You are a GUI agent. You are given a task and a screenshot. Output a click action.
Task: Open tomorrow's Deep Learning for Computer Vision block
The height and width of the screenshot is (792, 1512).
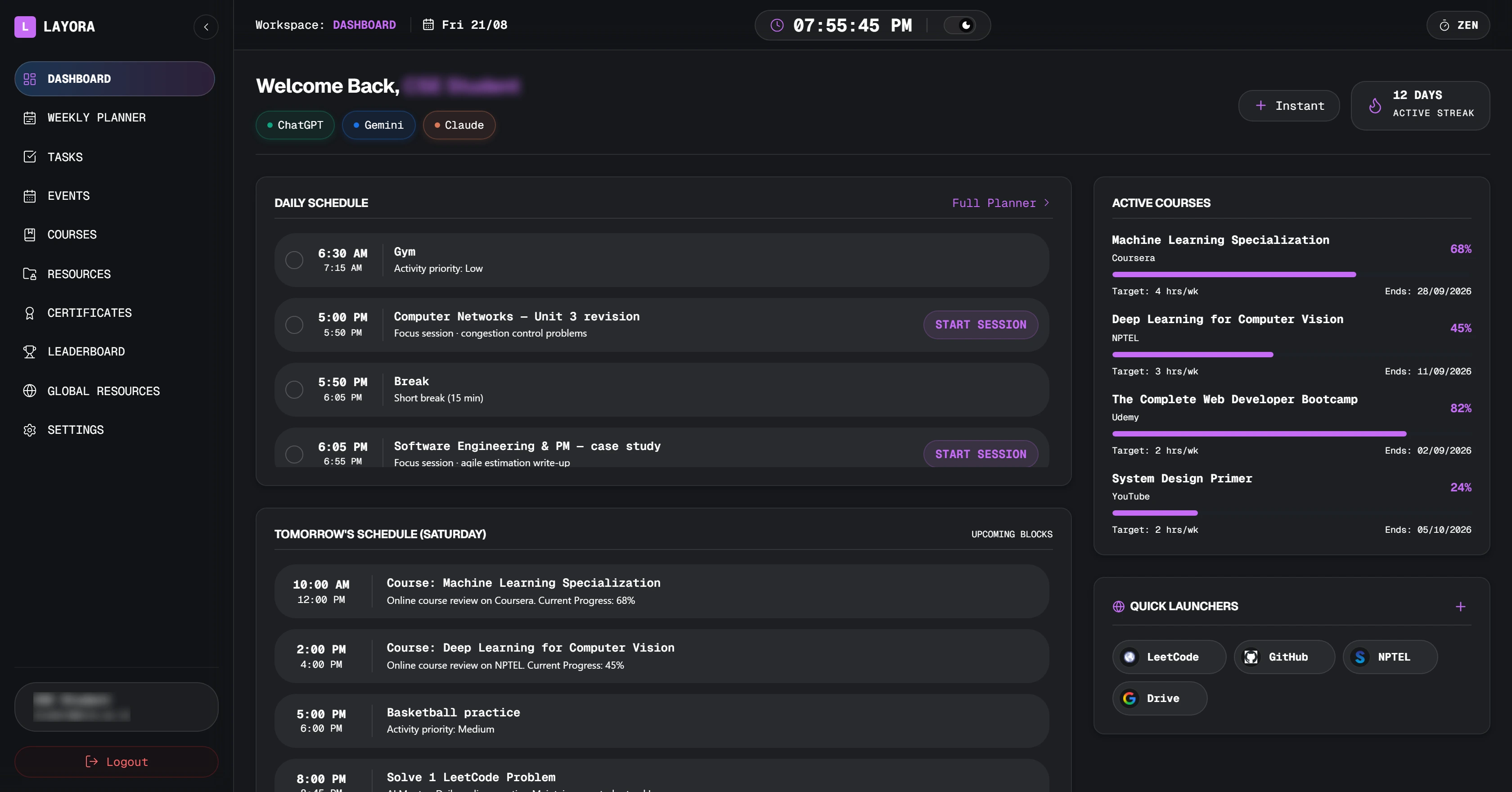tap(661, 656)
